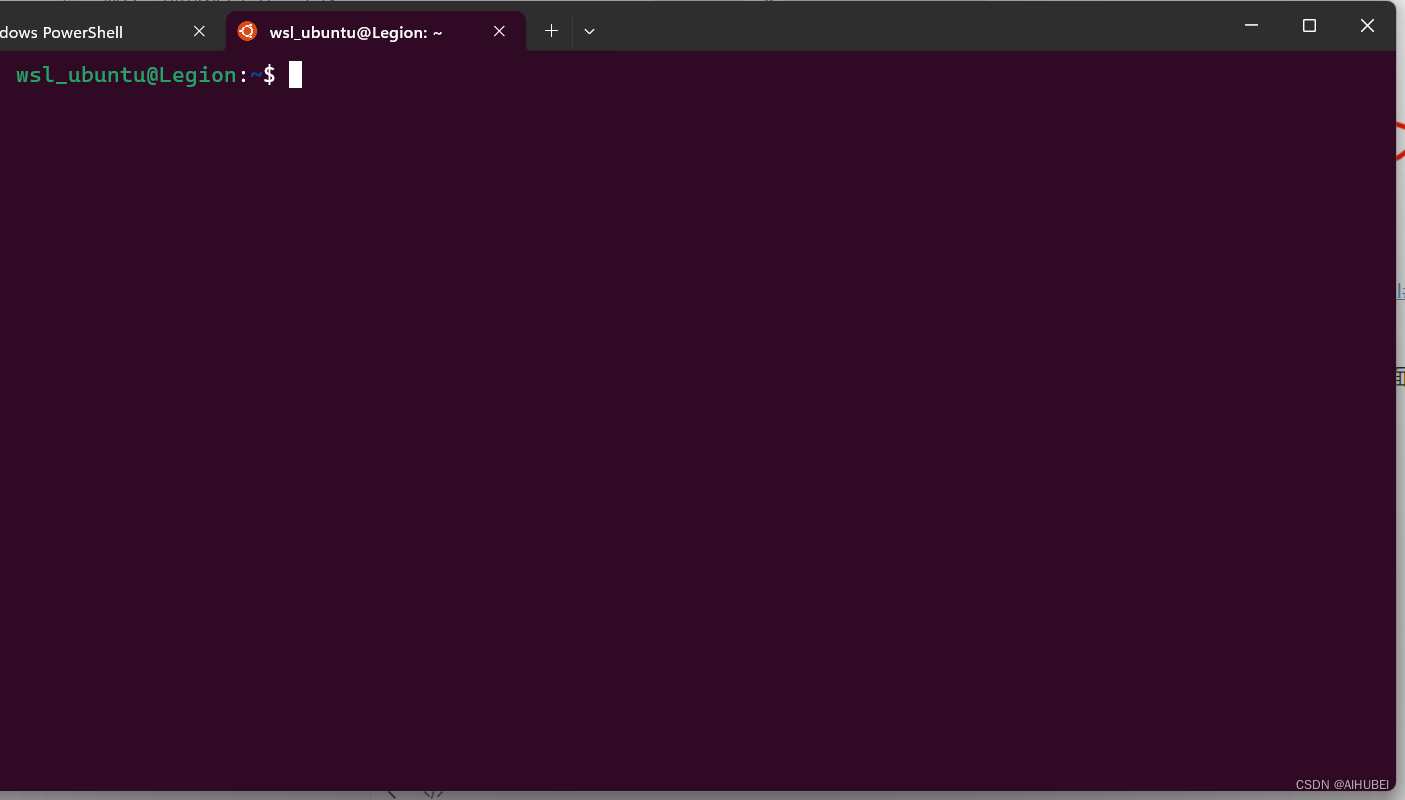Open a new terminal tab with plus
The height and width of the screenshot is (800, 1405).
[551, 31]
